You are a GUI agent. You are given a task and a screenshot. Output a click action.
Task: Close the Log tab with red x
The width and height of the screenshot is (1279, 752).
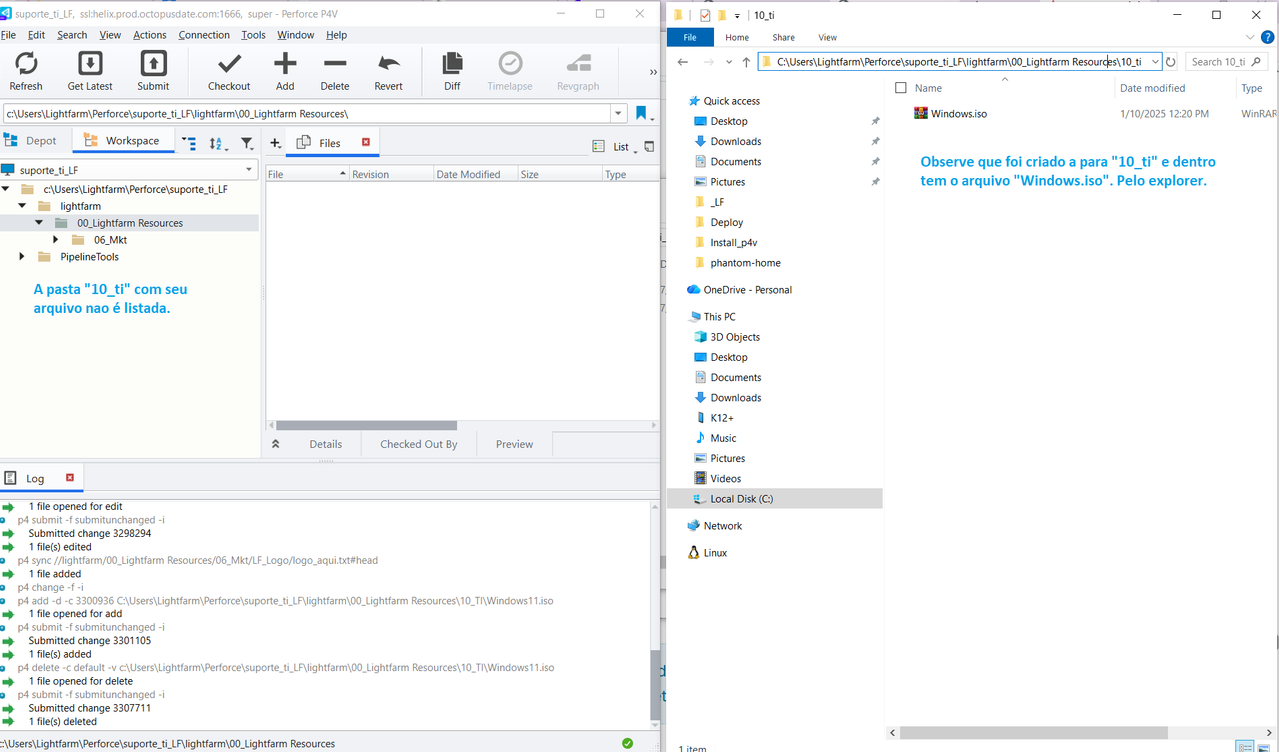[x=70, y=478]
